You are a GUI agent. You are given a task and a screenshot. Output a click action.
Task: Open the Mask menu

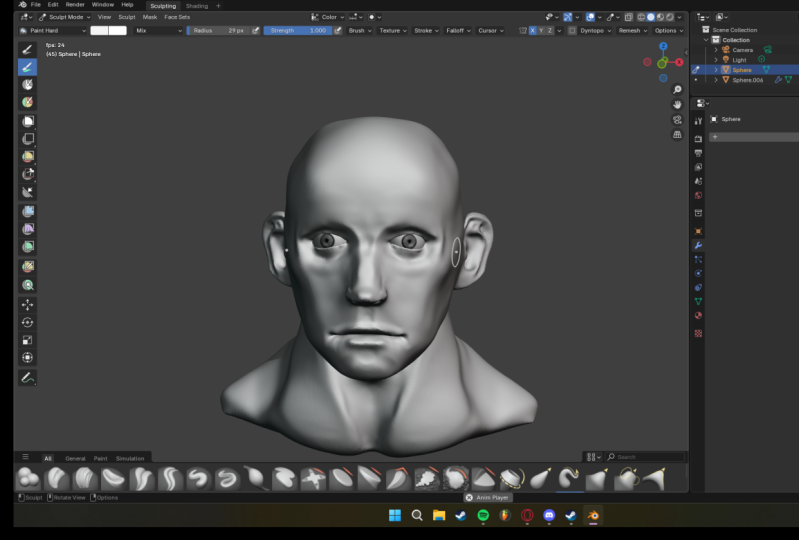(150, 17)
